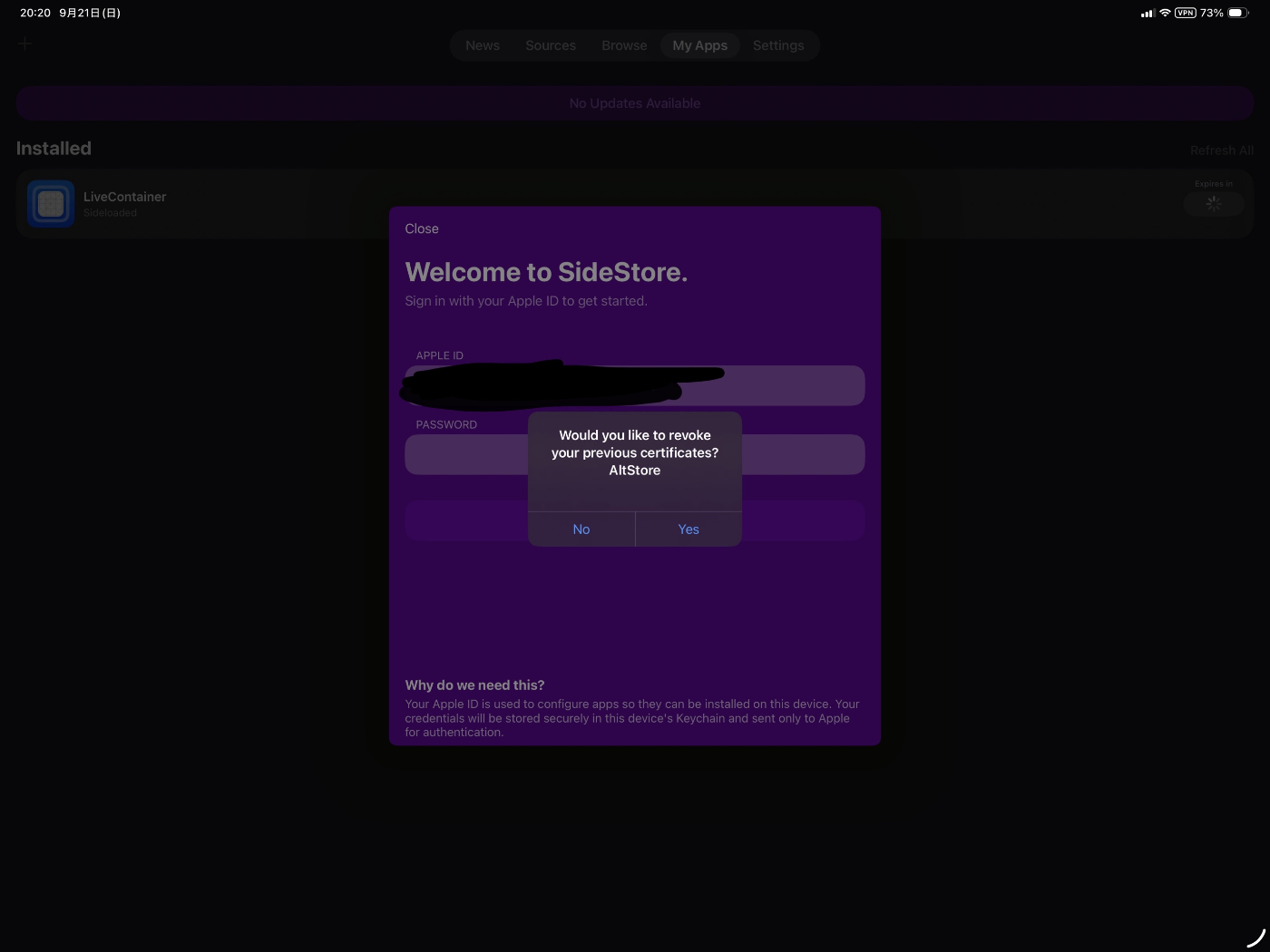1270x952 pixels.
Task: Tap the battery status icon
Action: (x=1238, y=13)
